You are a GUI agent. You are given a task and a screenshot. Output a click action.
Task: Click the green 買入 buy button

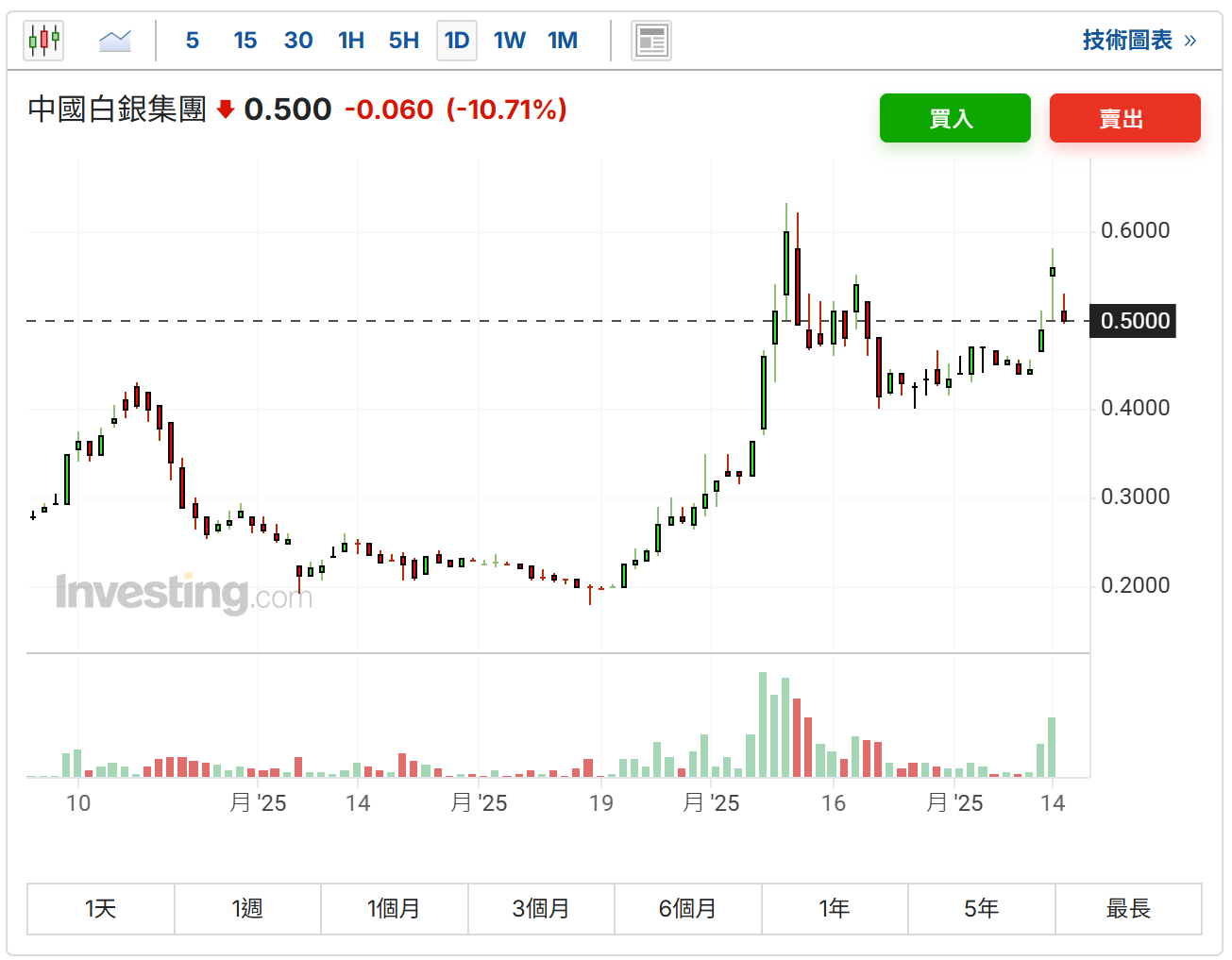pyautogui.click(x=955, y=118)
